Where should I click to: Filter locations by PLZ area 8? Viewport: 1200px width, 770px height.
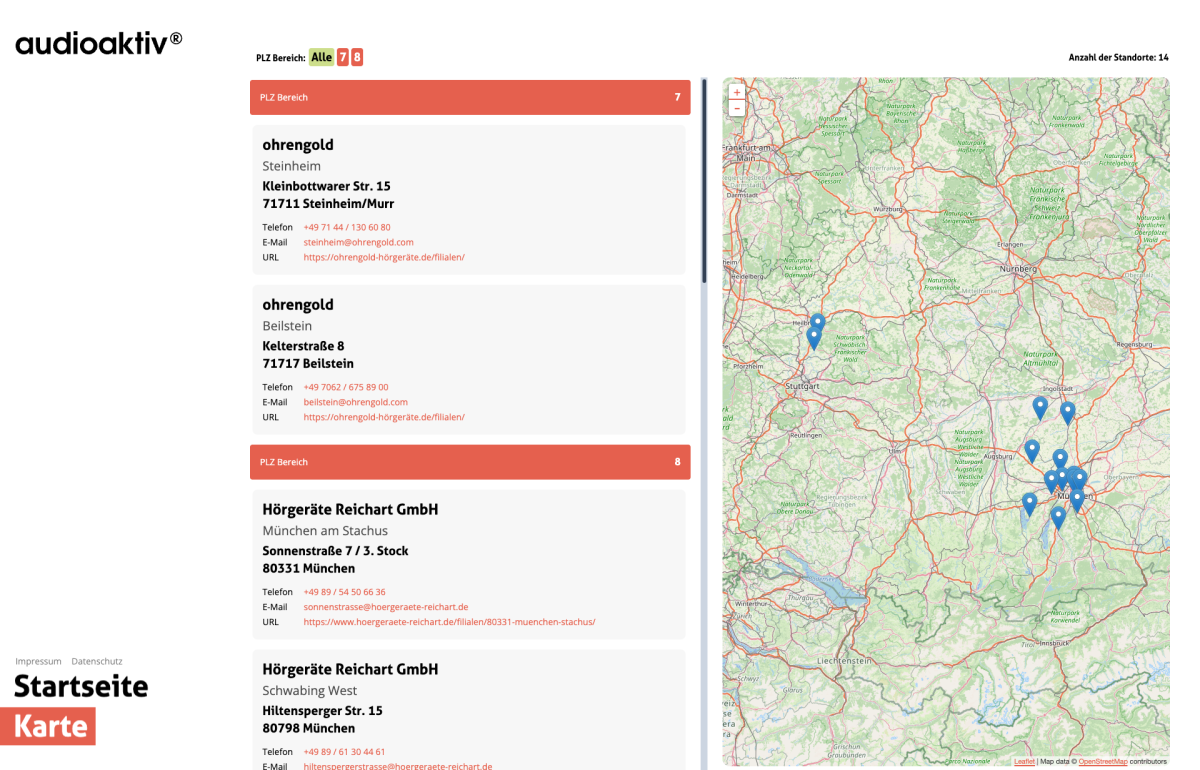(357, 57)
